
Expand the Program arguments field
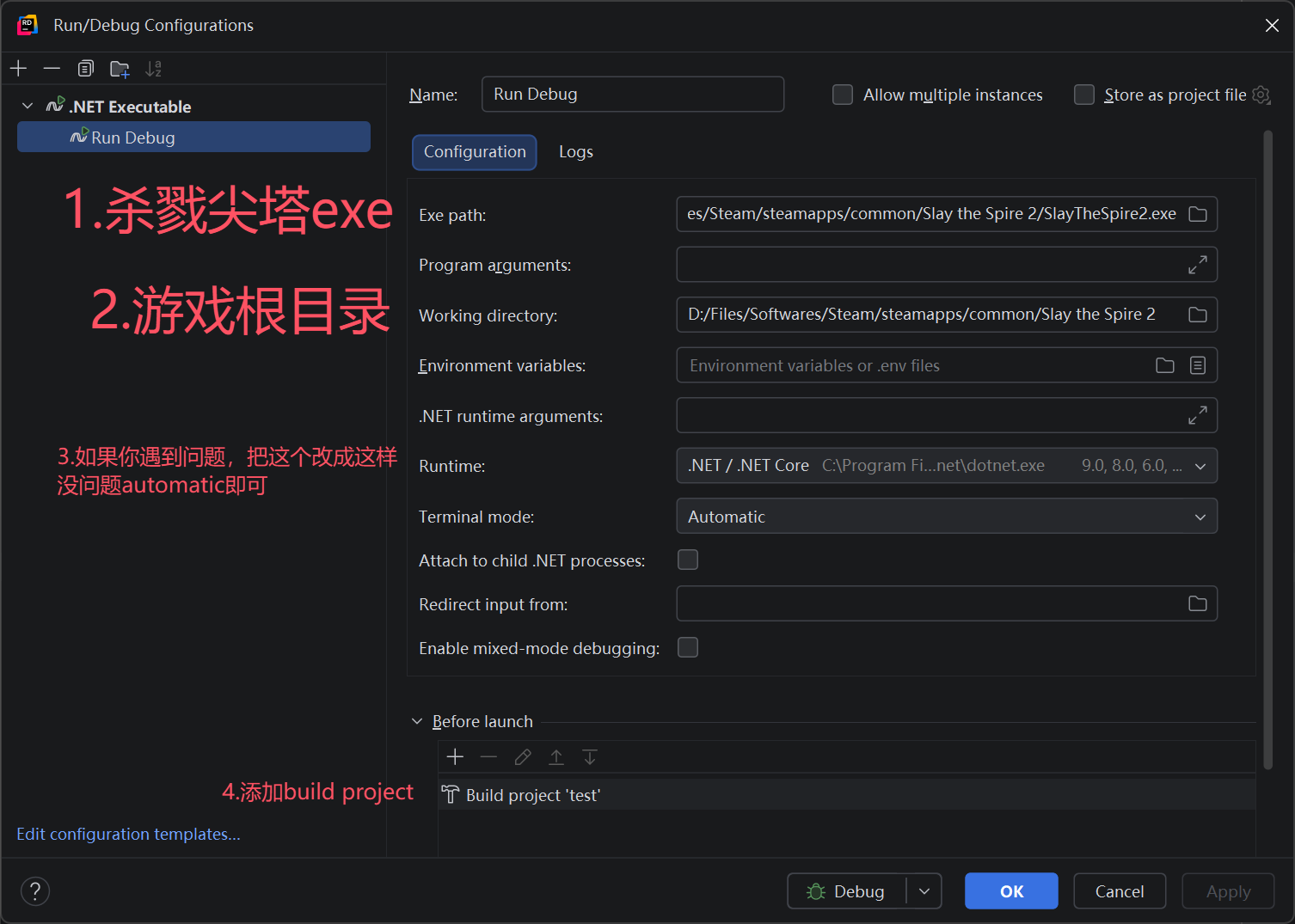coord(1197,265)
